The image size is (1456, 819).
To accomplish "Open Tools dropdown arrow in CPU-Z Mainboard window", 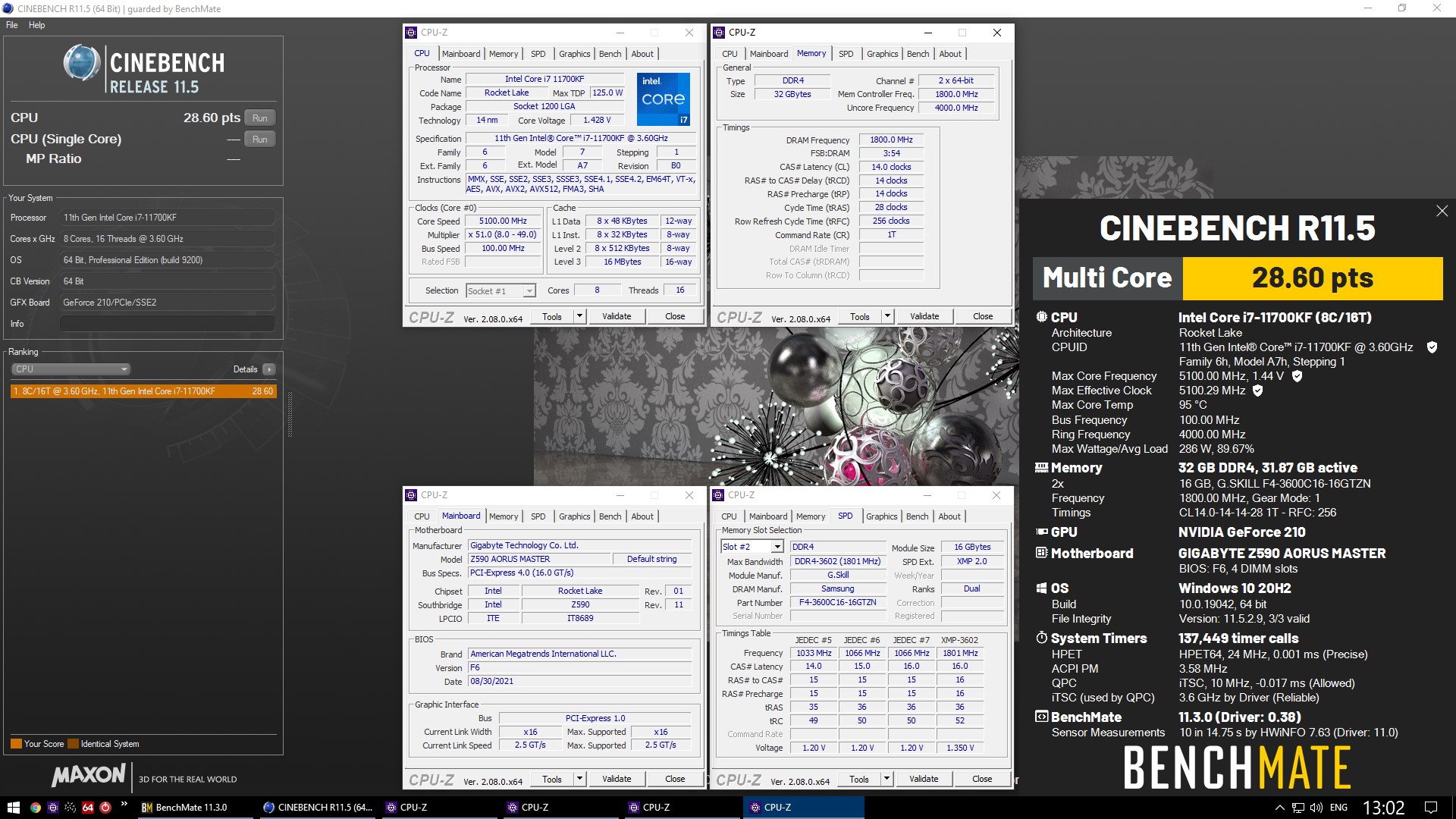I will tap(579, 779).
